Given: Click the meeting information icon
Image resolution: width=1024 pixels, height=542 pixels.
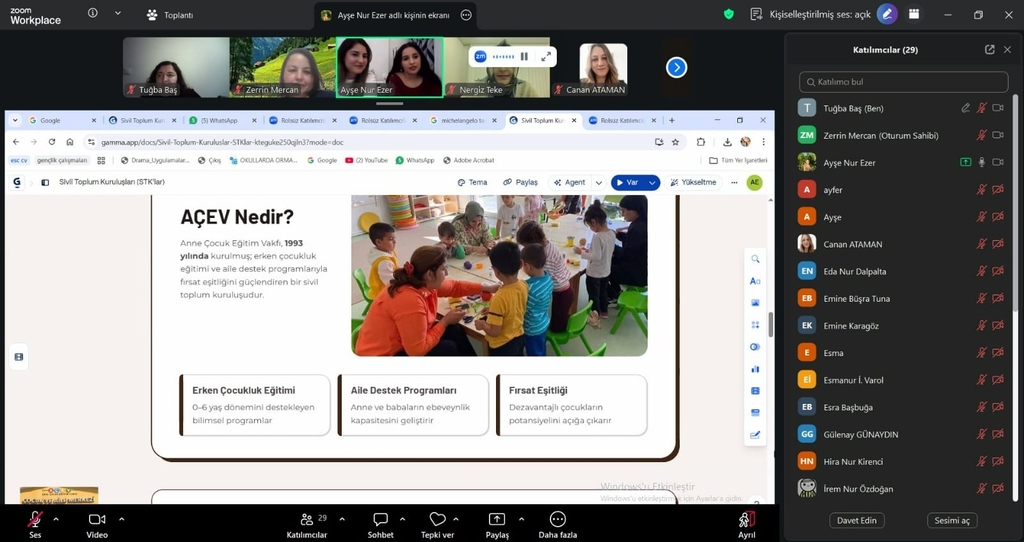Looking at the screenshot, I should pos(93,14).
